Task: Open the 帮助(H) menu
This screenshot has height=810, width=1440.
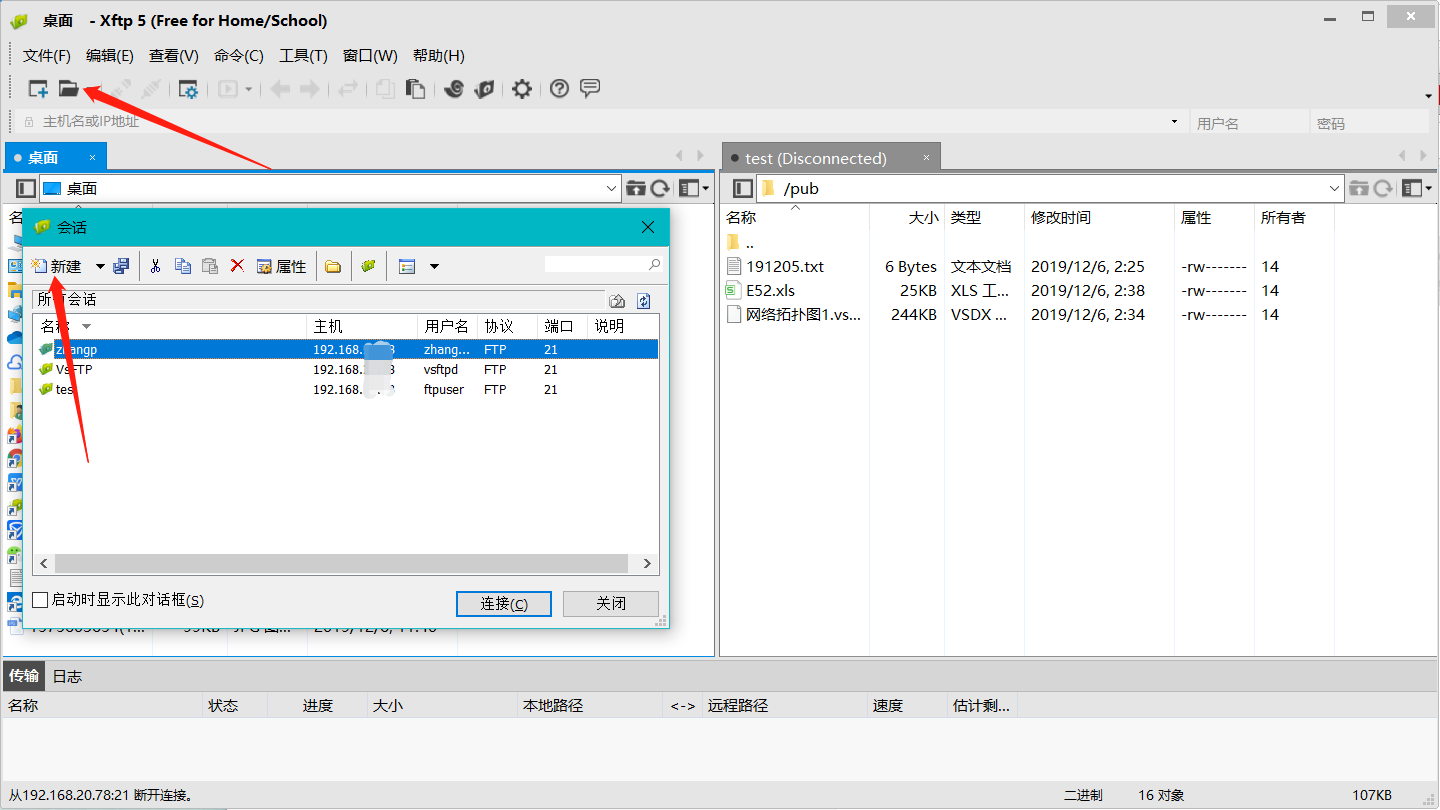Action: (x=439, y=56)
